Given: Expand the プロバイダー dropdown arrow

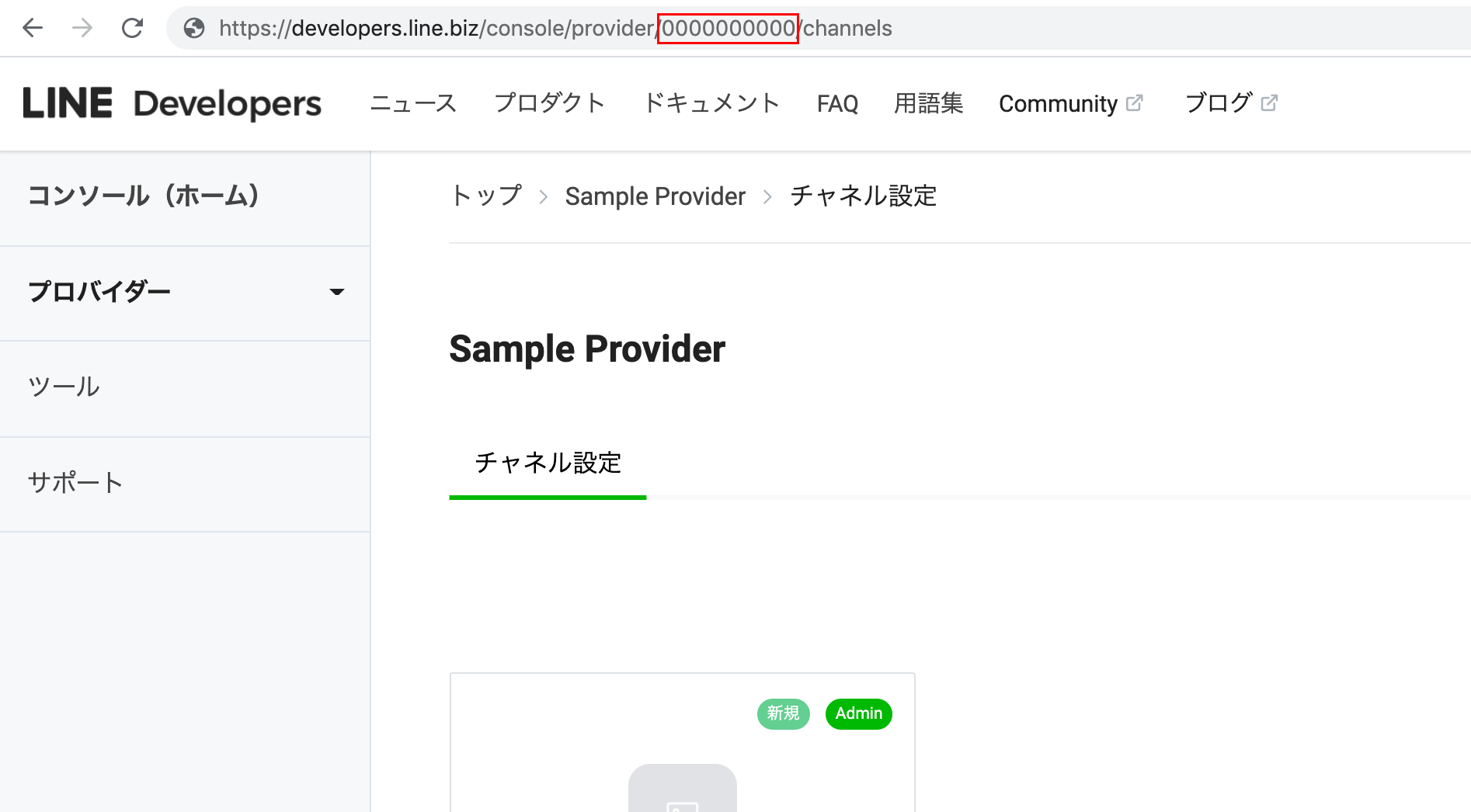Looking at the screenshot, I should click(x=337, y=293).
